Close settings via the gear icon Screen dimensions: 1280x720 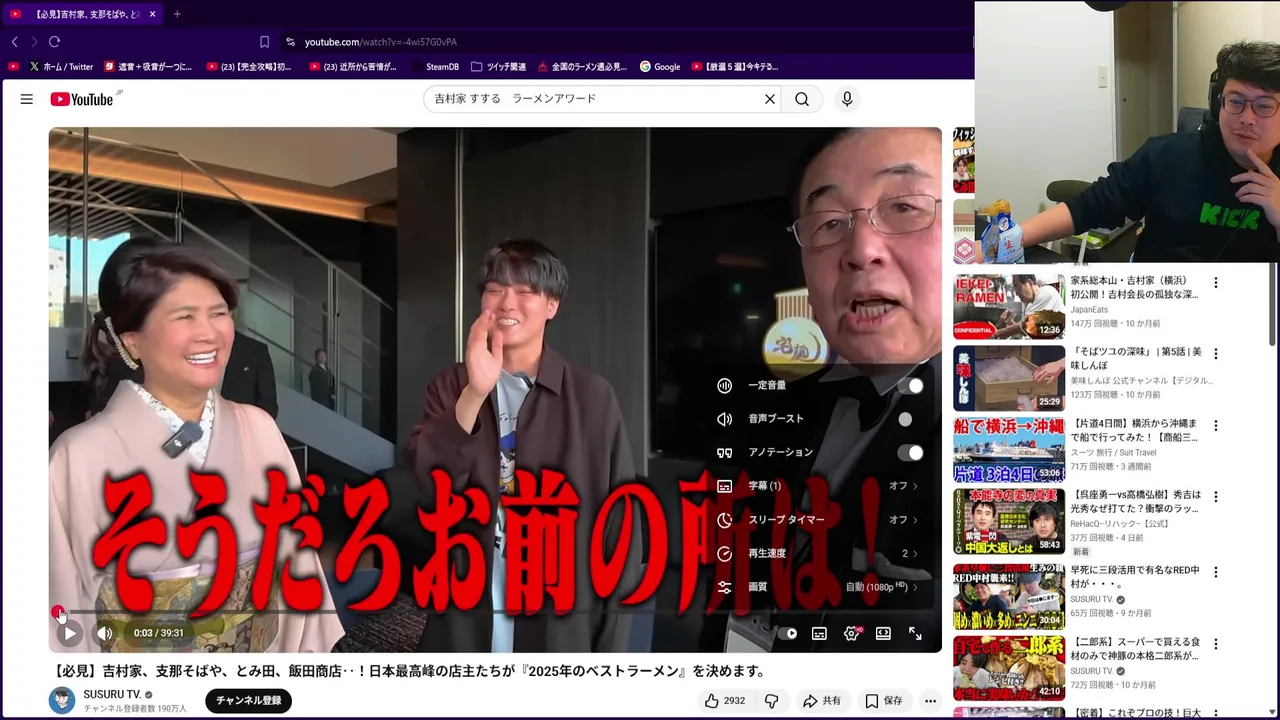[x=851, y=633]
